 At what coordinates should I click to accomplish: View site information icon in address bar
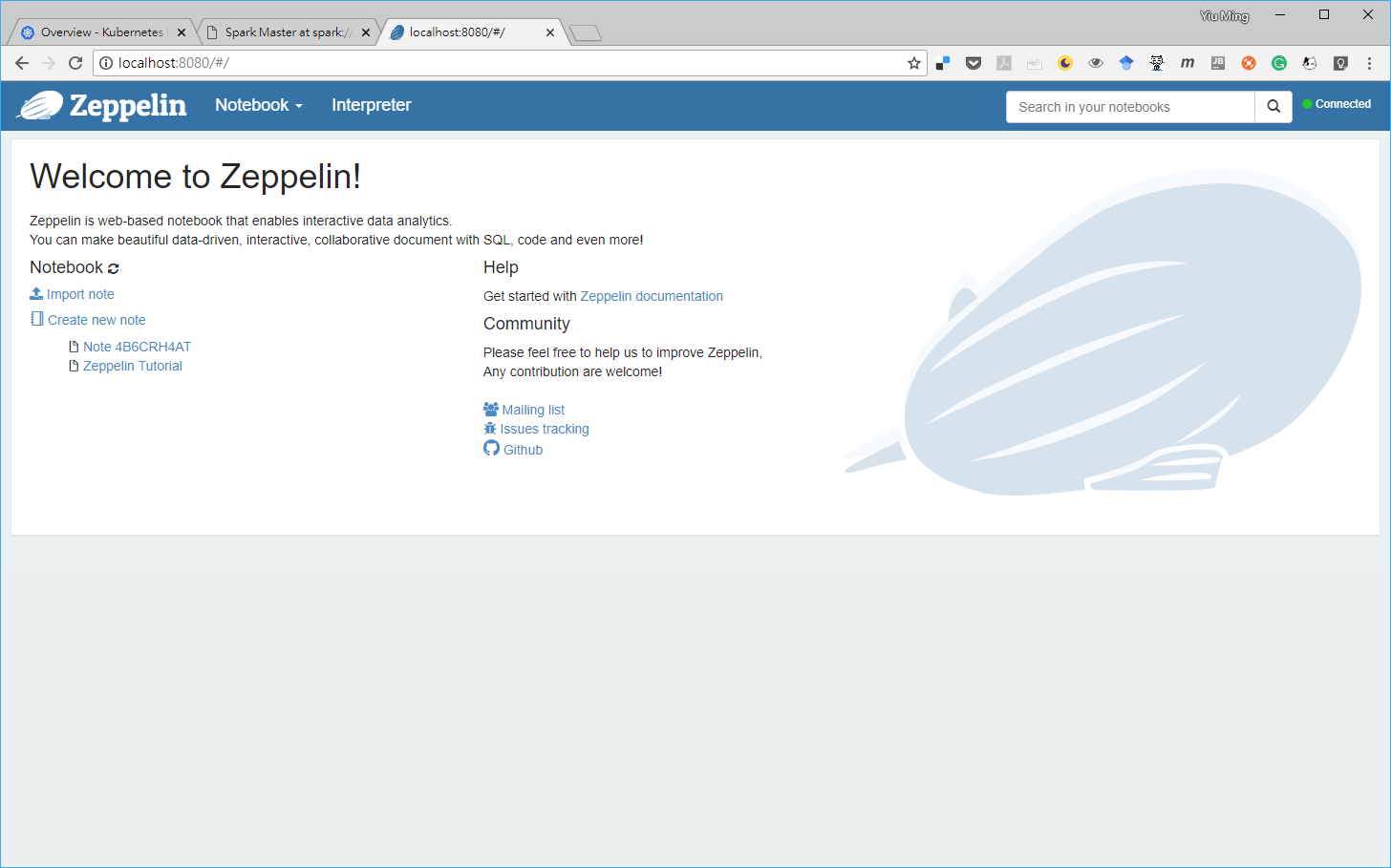click(x=106, y=63)
